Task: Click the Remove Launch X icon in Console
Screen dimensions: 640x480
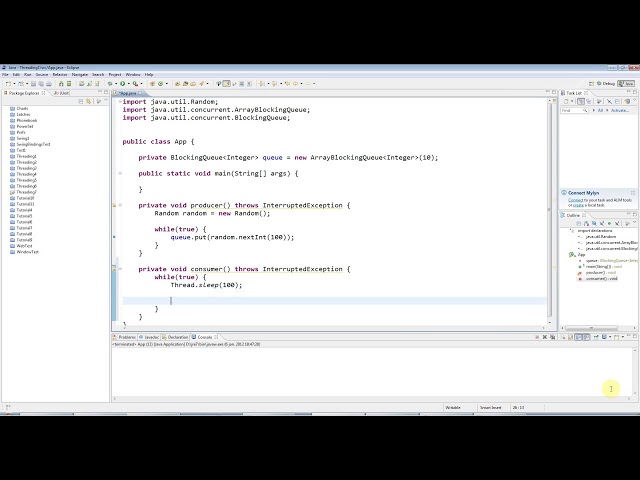Action: pos(544,337)
